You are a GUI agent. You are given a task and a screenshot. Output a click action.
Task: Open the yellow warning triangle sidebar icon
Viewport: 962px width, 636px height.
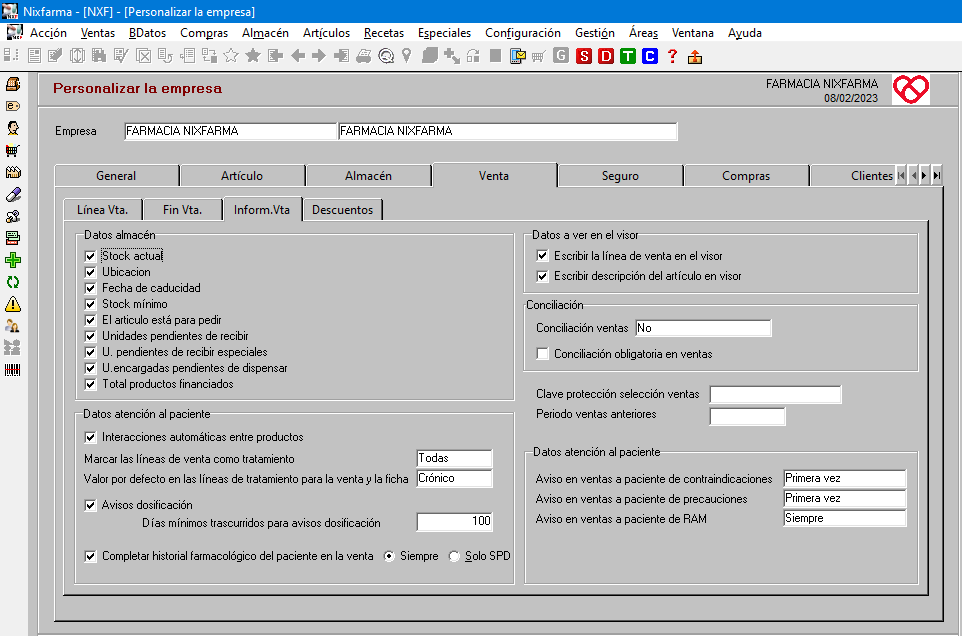point(13,304)
